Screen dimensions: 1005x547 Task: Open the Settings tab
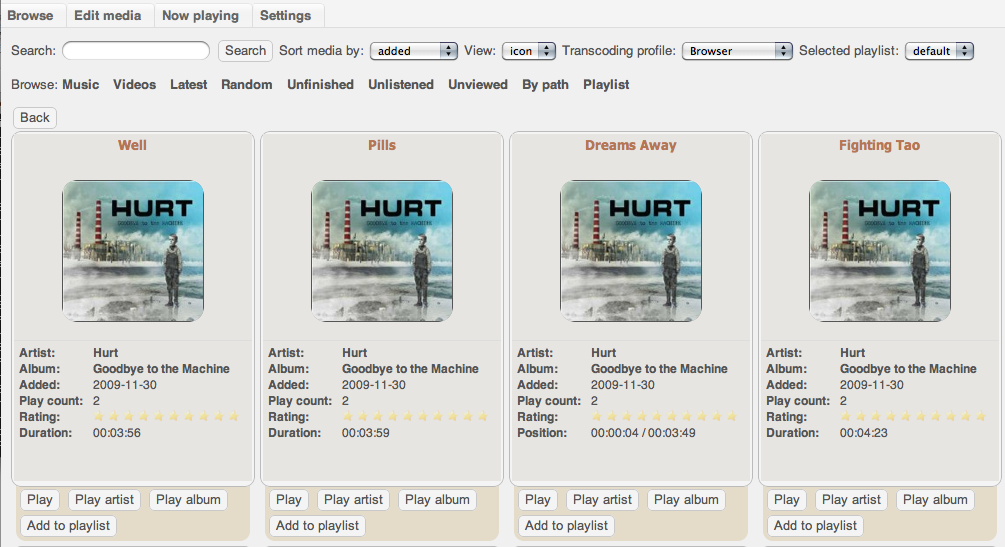(285, 15)
